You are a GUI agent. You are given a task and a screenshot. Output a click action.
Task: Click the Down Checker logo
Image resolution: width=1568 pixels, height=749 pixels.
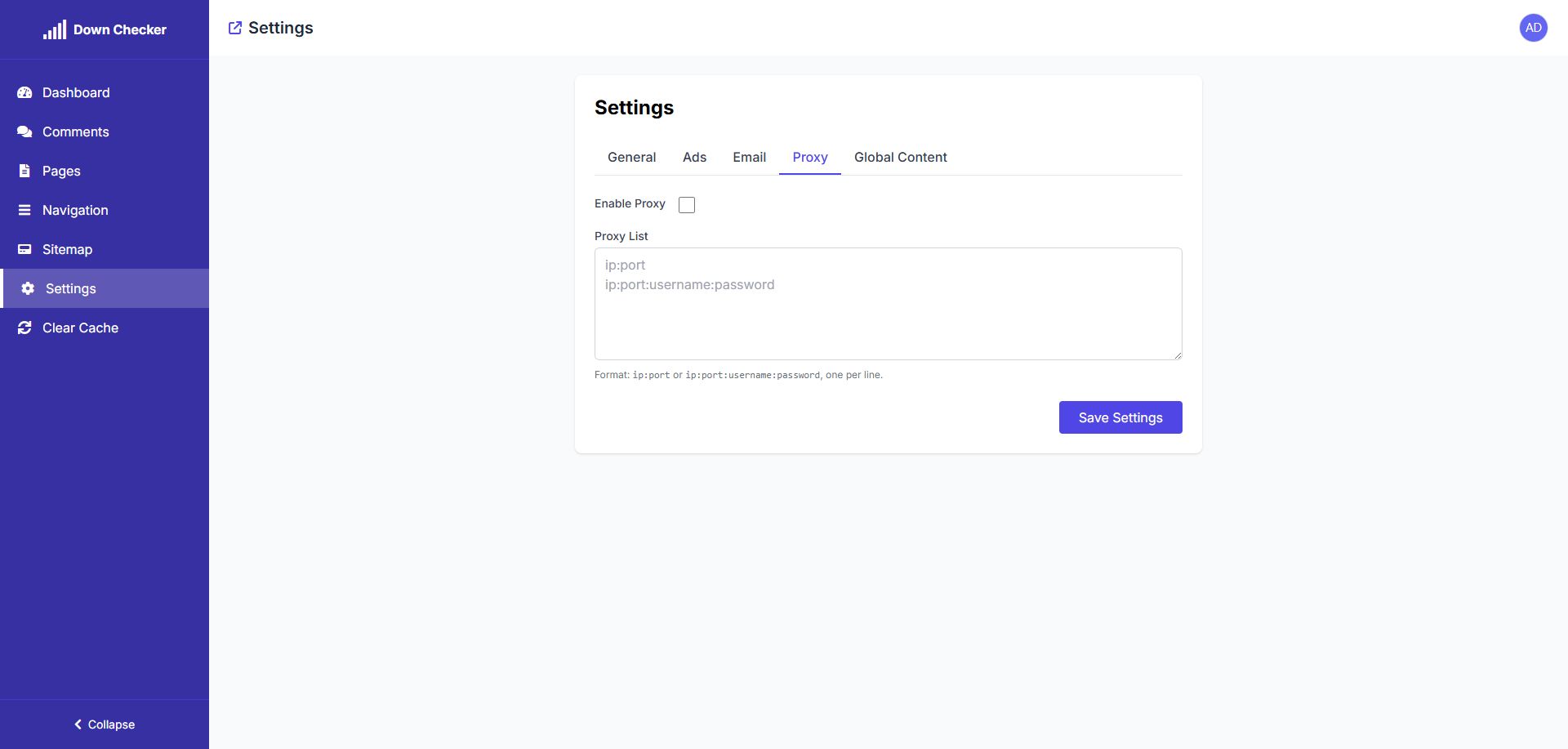[105, 30]
